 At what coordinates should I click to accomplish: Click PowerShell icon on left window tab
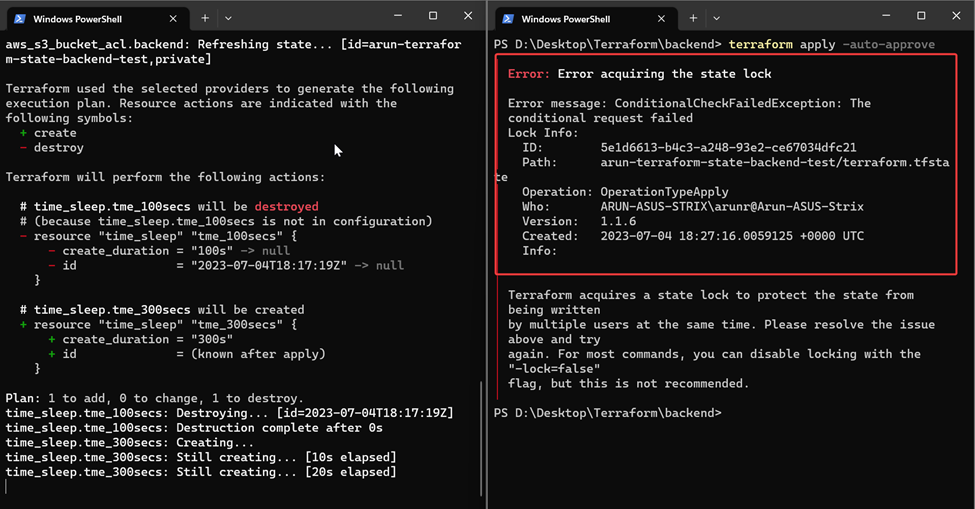coord(19,19)
